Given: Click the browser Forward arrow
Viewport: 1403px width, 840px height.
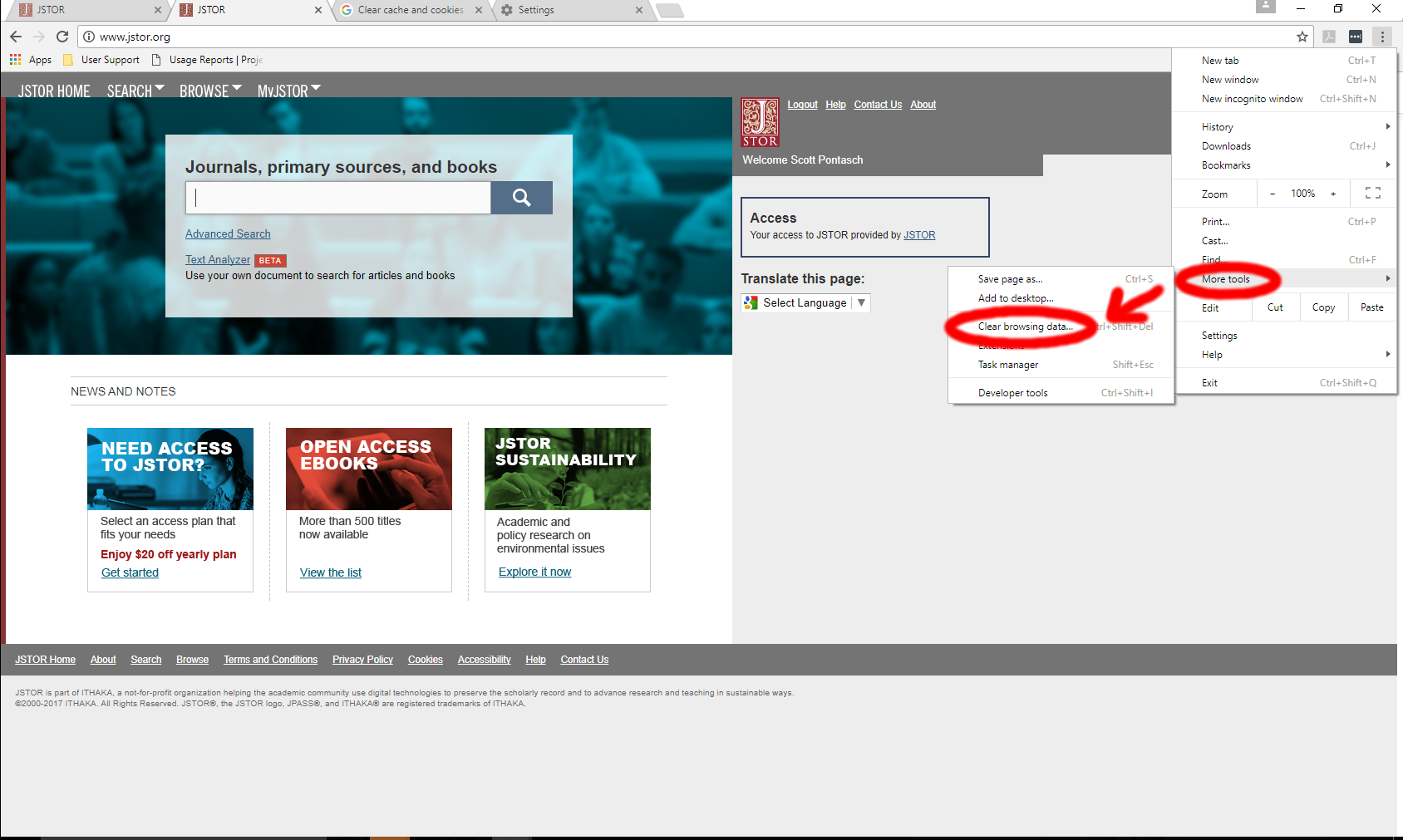Looking at the screenshot, I should coord(39,37).
